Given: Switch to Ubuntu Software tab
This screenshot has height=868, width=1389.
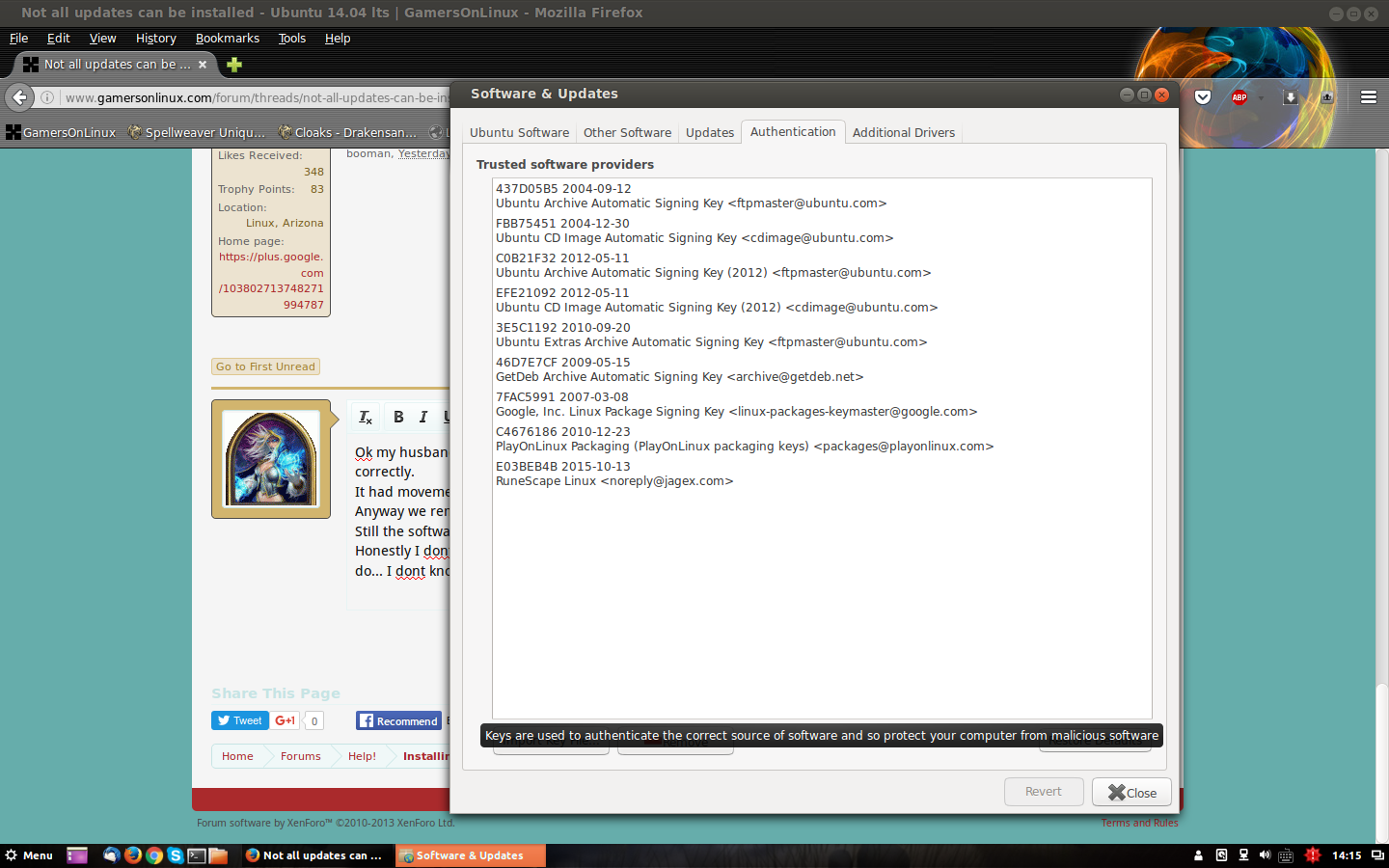Looking at the screenshot, I should pyautogui.click(x=519, y=132).
